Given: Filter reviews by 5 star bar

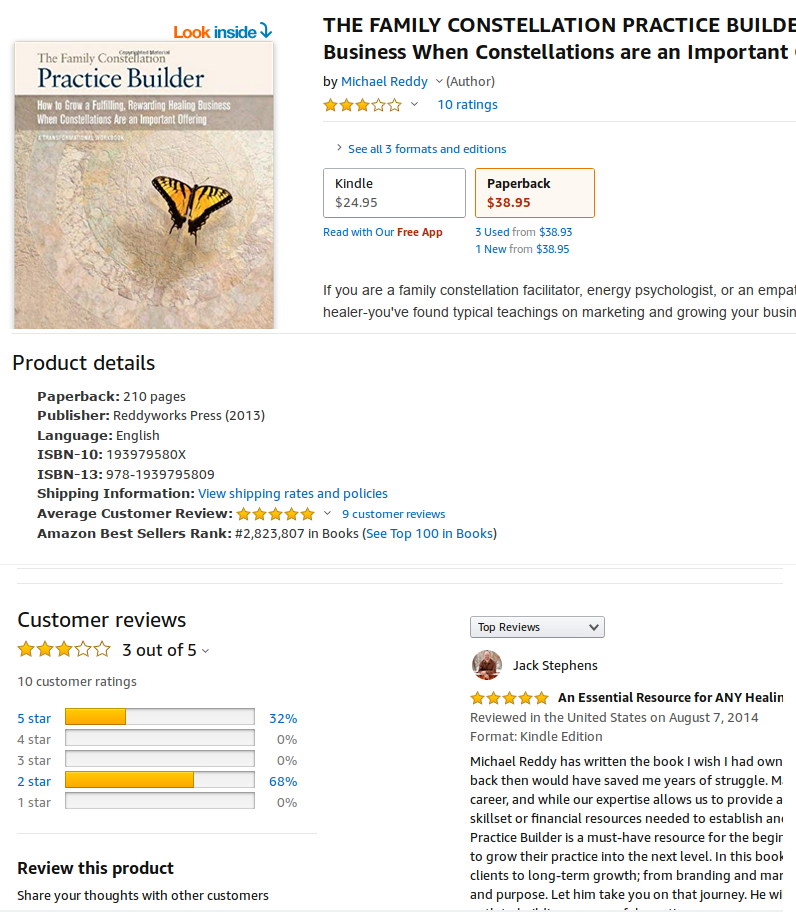Looking at the screenshot, I should pos(159,718).
